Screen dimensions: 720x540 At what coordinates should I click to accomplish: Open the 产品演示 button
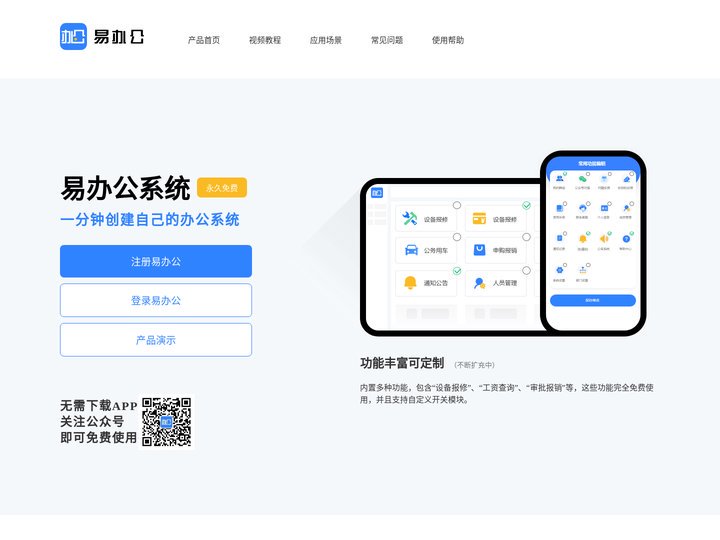click(156, 340)
